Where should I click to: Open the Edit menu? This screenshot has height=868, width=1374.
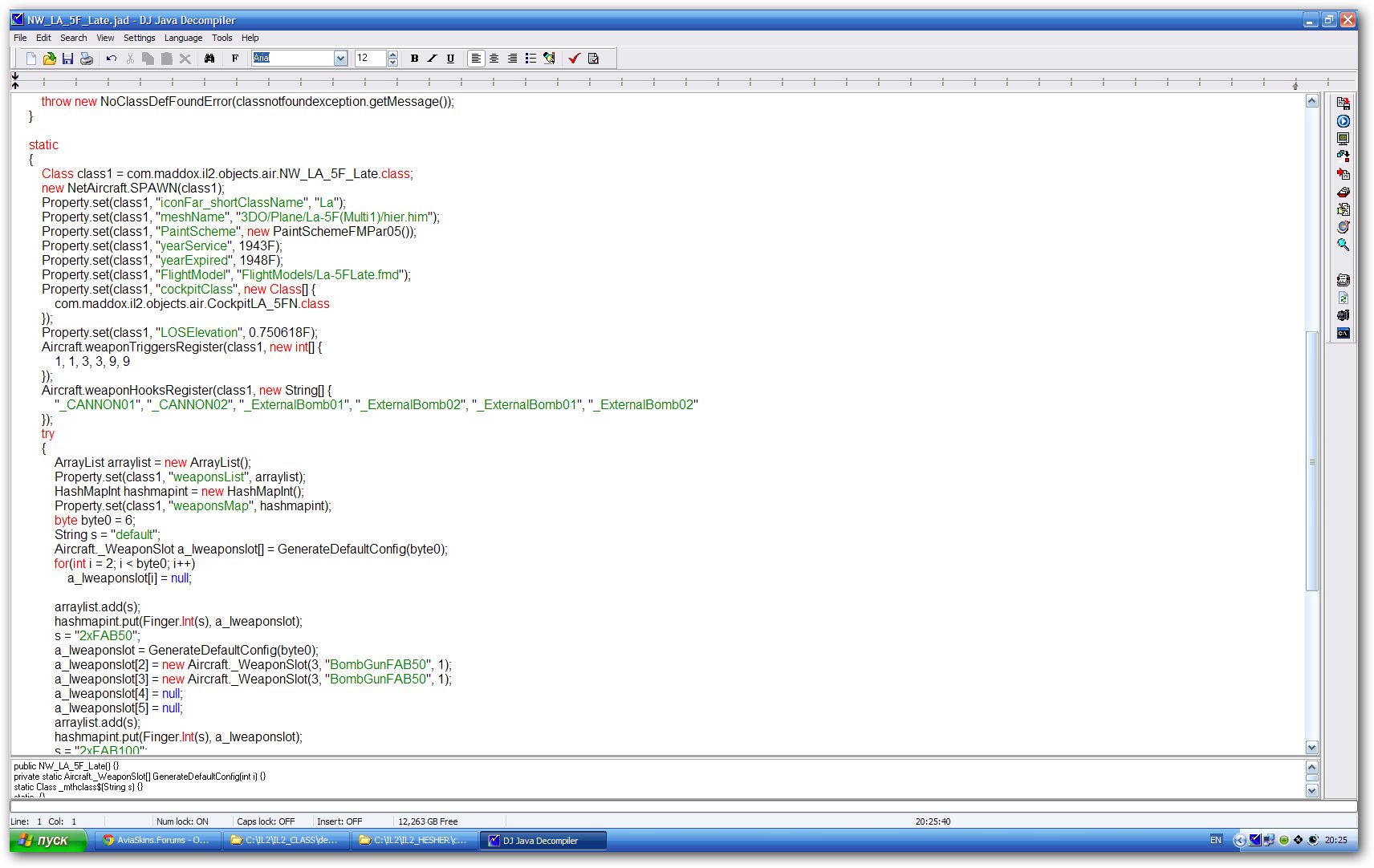coord(43,38)
